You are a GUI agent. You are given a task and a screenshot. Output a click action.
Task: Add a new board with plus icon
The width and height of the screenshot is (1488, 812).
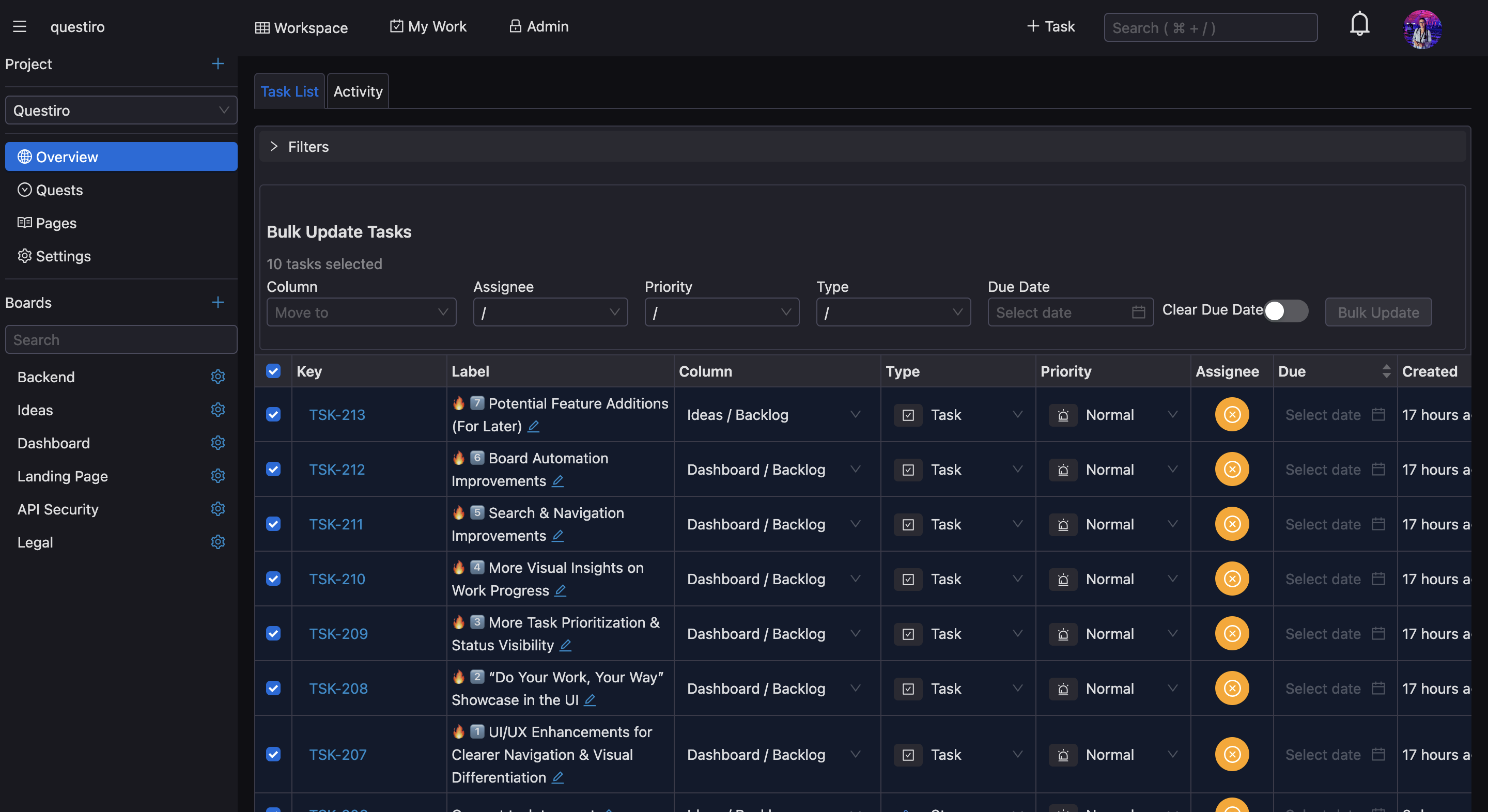coord(218,302)
